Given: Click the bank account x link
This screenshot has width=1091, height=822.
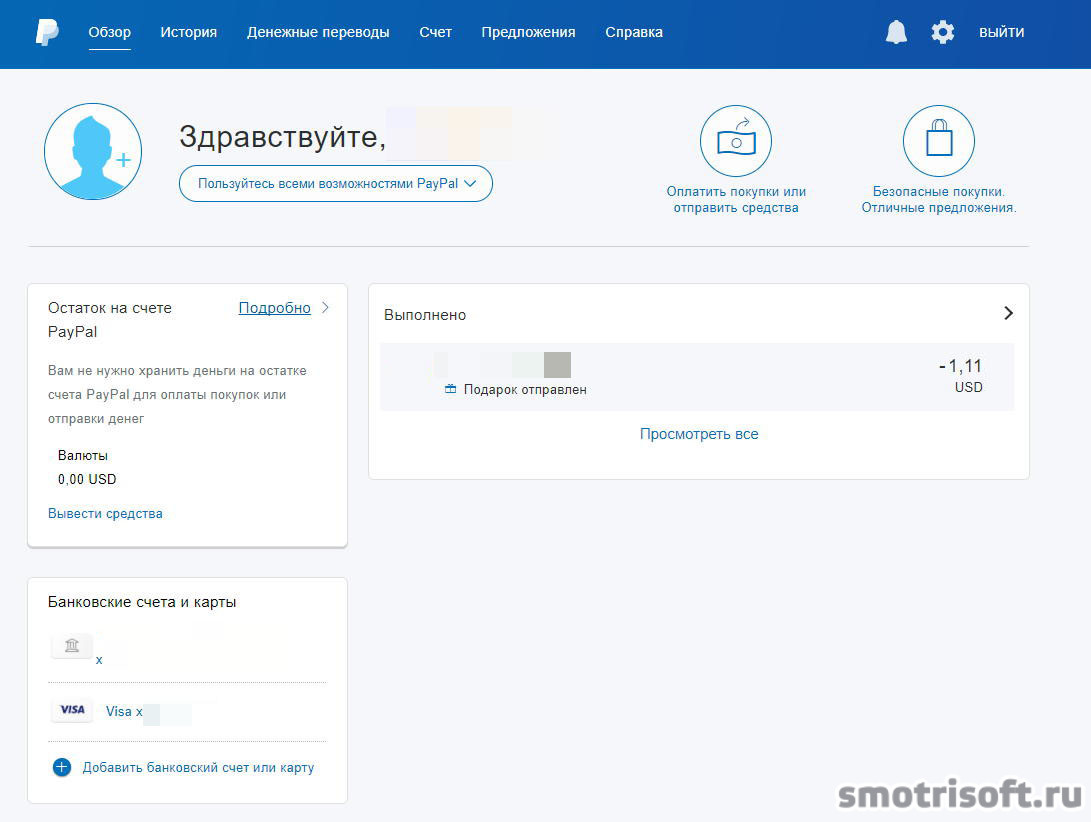Looking at the screenshot, I should (x=99, y=660).
